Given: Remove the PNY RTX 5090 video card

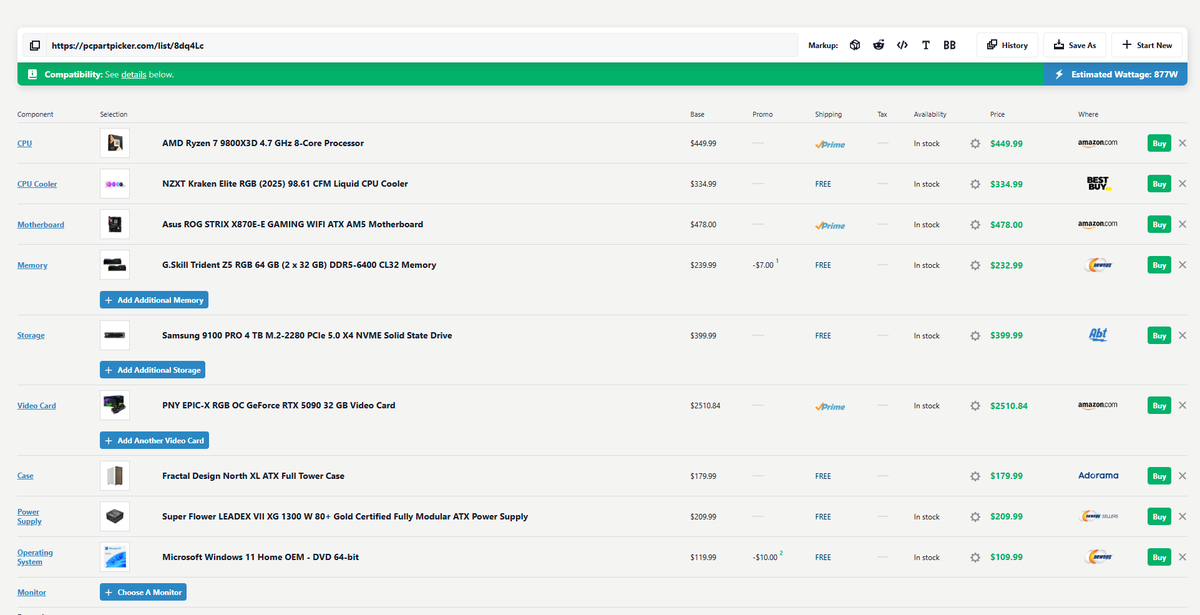Looking at the screenshot, I should pos(1183,406).
